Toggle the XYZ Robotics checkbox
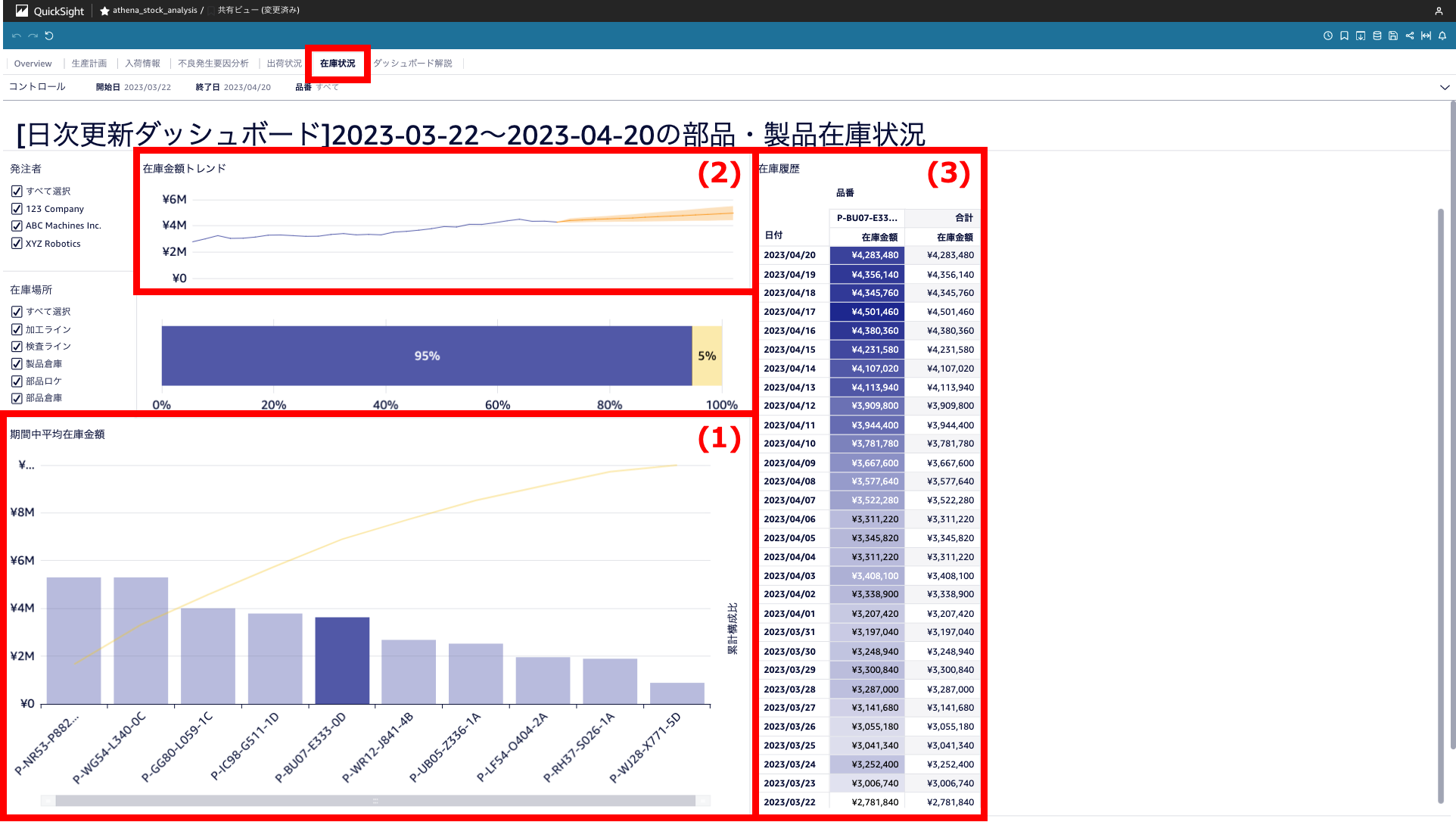 click(17, 244)
